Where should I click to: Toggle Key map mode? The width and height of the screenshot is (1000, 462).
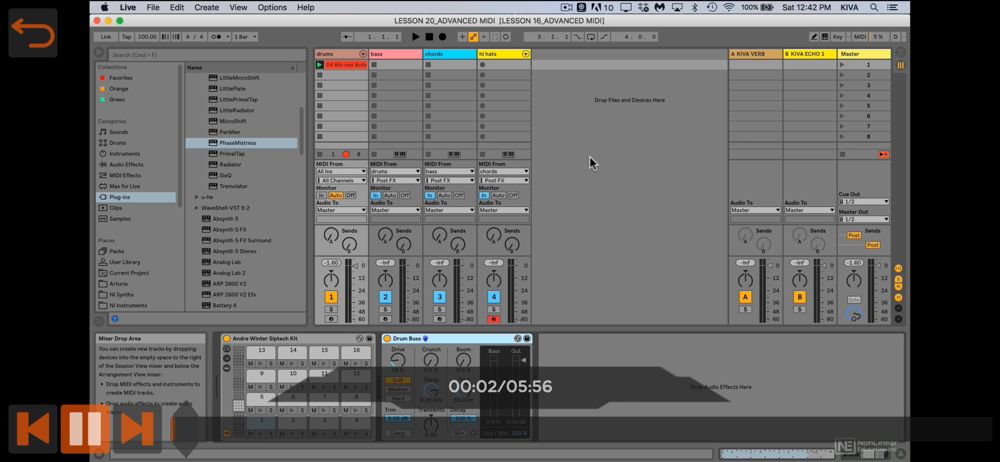coord(837,37)
